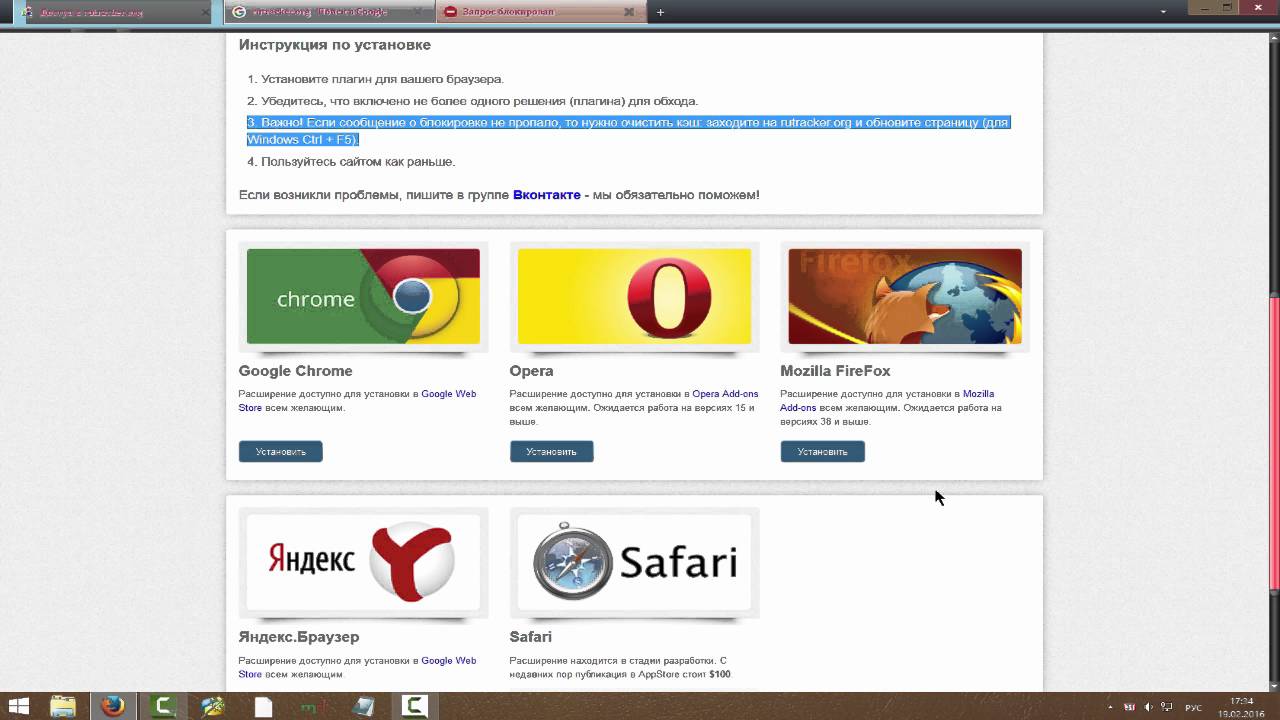Show hidden system tray icons arrow
The width and height of the screenshot is (1280, 720).
(1110, 707)
